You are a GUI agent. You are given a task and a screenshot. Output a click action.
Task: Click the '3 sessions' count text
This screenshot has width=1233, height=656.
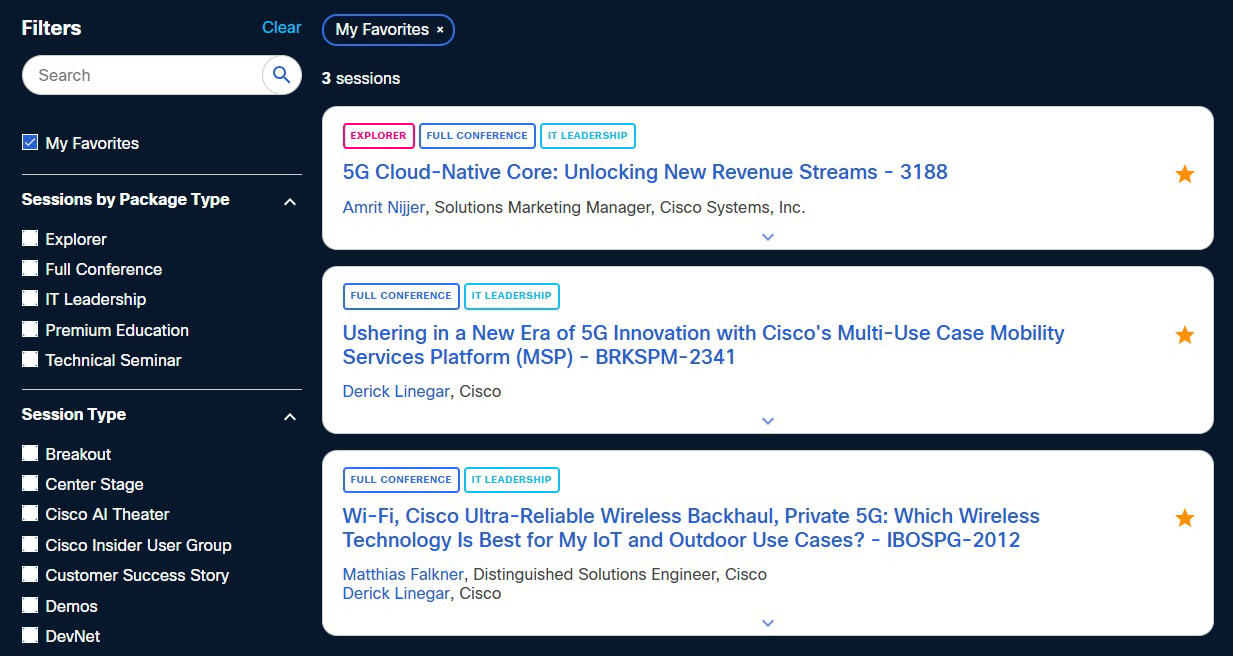[x=361, y=78]
